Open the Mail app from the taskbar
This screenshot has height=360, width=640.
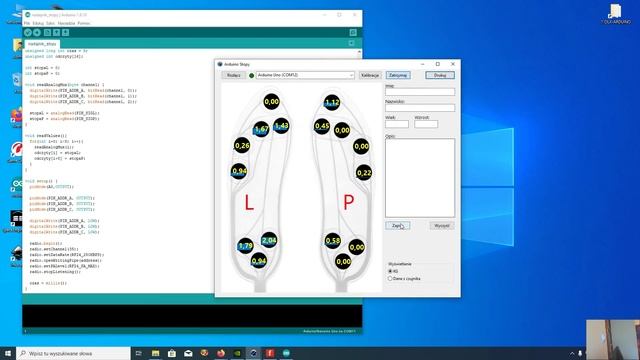pos(188,353)
